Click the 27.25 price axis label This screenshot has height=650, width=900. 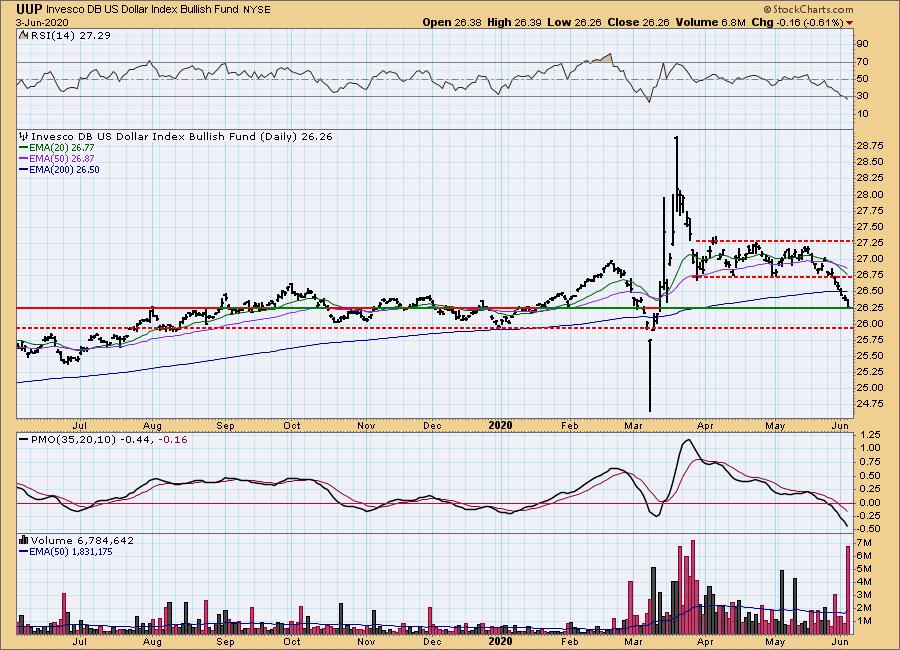point(870,243)
